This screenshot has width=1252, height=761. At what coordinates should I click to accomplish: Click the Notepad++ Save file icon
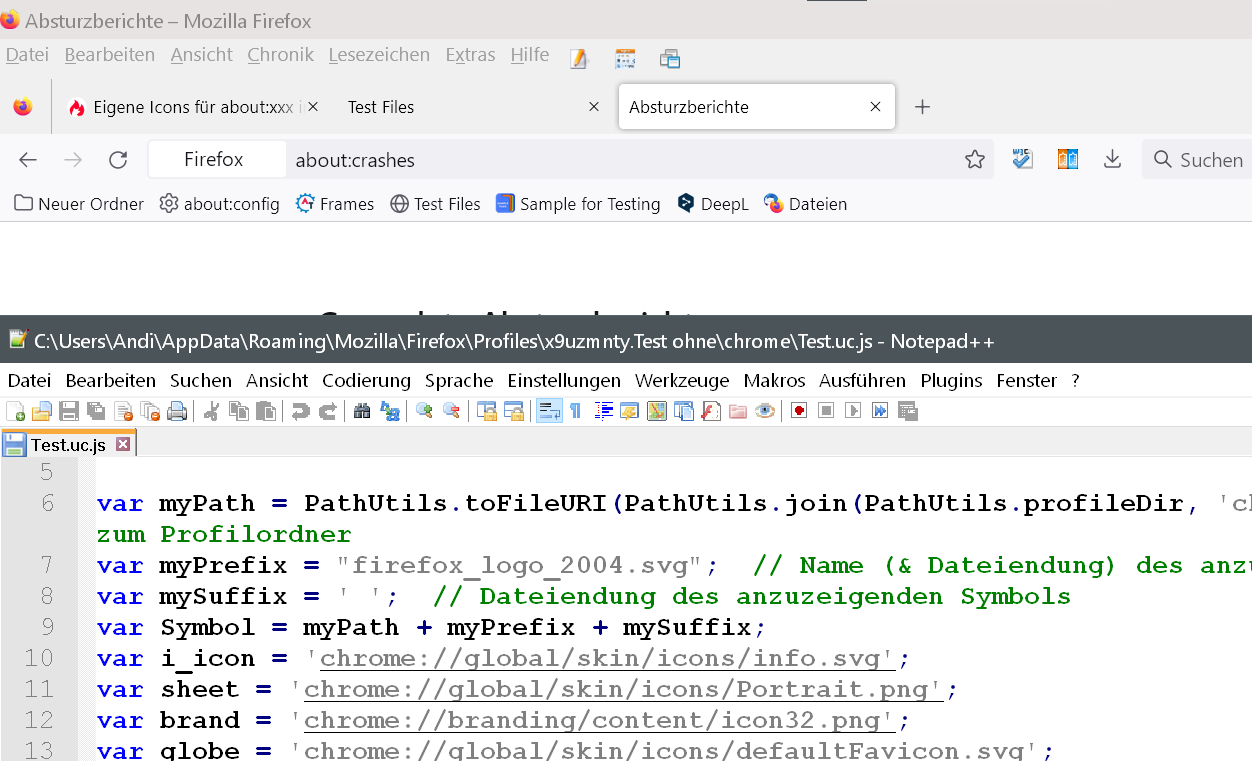69,411
